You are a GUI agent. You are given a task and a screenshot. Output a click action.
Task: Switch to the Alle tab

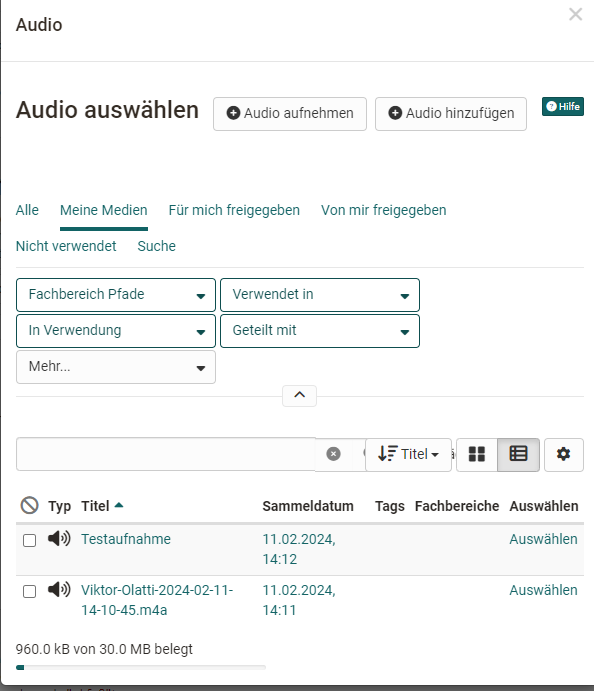pos(27,210)
